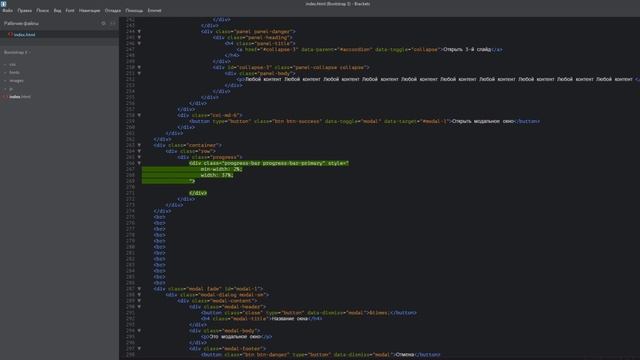Collapse fold arrow beside progress-bar div line
The image size is (640, 360).
(x=139, y=163)
